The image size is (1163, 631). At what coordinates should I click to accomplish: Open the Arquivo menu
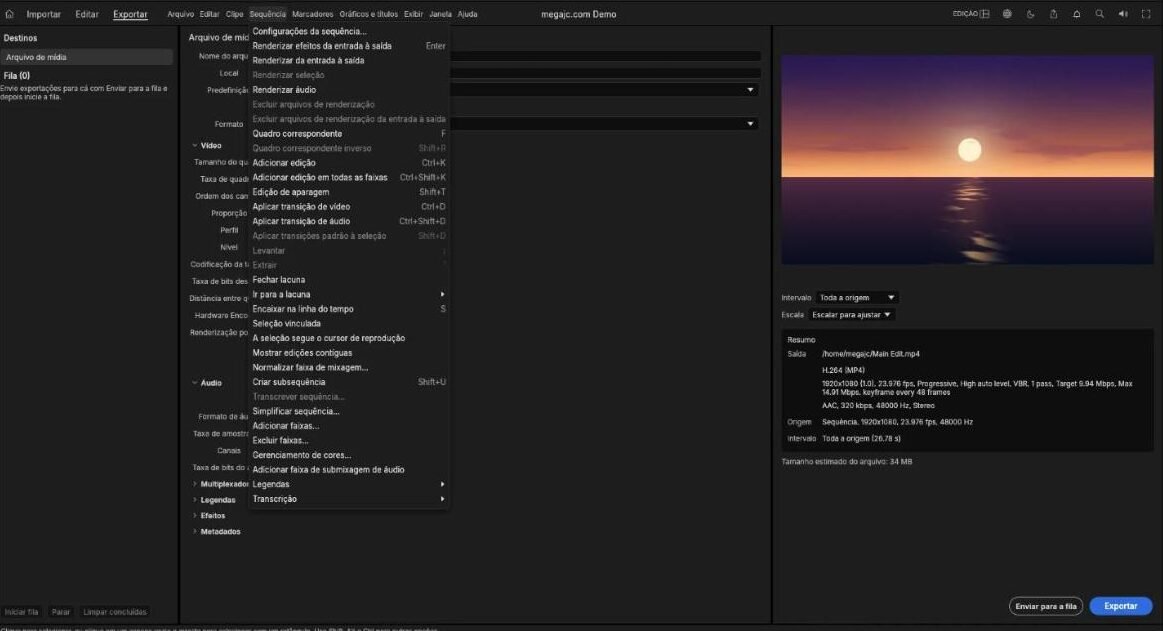tap(180, 14)
